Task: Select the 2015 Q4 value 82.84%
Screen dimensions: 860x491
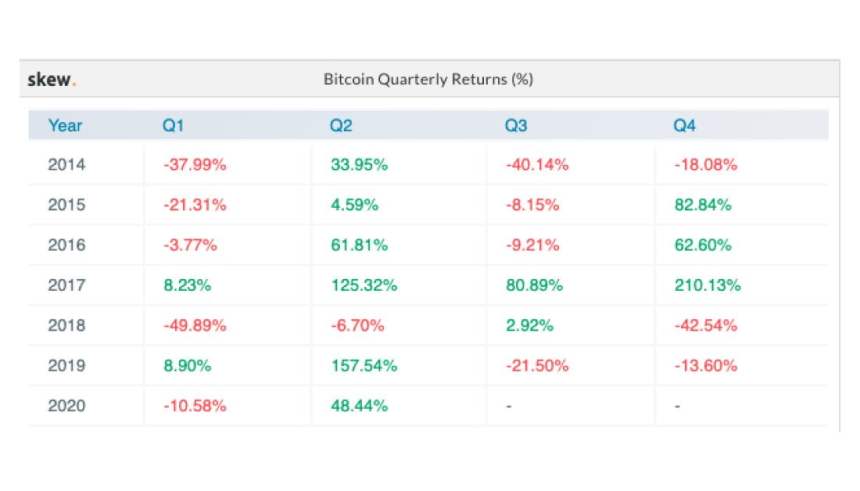Action: 702,205
